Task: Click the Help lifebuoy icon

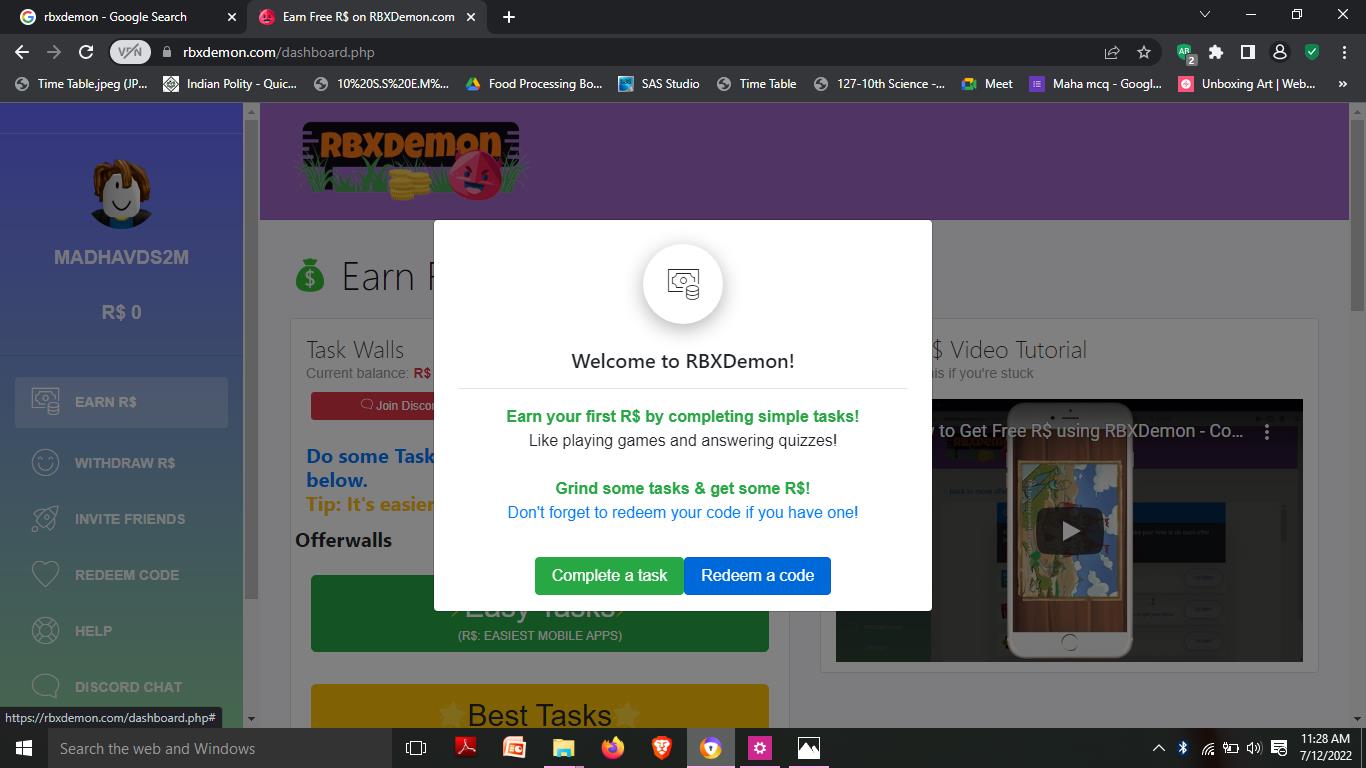Action: [x=46, y=631]
